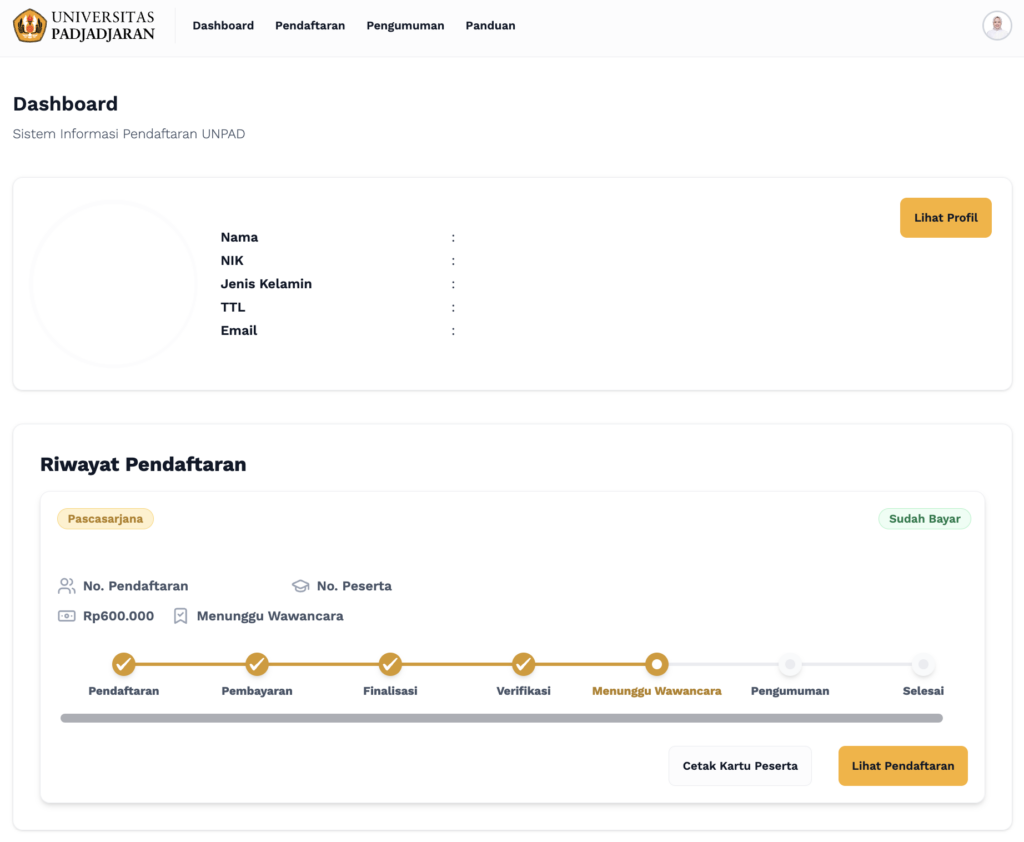This screenshot has height=842, width=1024.
Task: Click the graduation cap No. Peserta icon
Action: point(300,586)
